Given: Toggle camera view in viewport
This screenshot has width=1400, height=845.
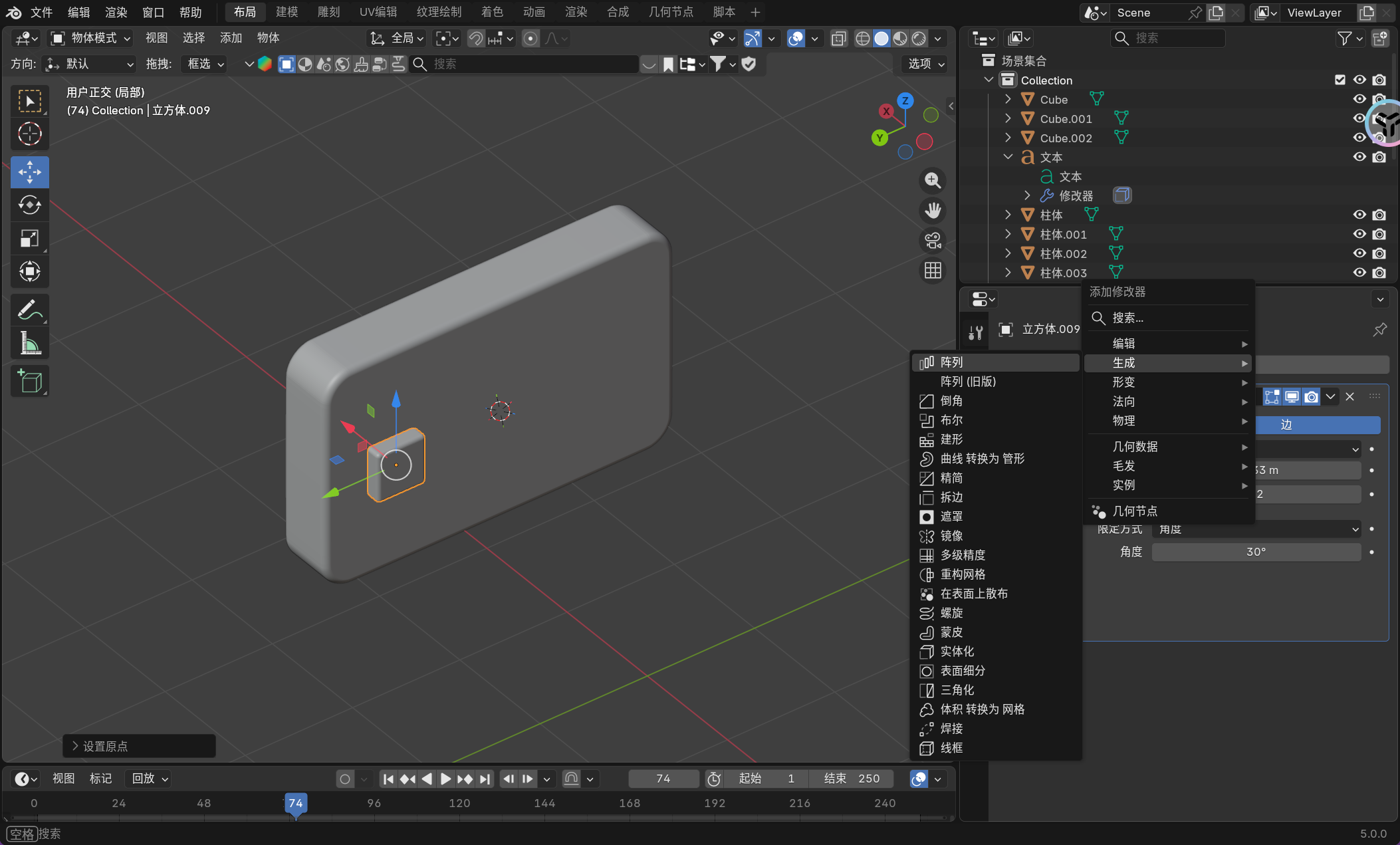Looking at the screenshot, I should (x=933, y=241).
